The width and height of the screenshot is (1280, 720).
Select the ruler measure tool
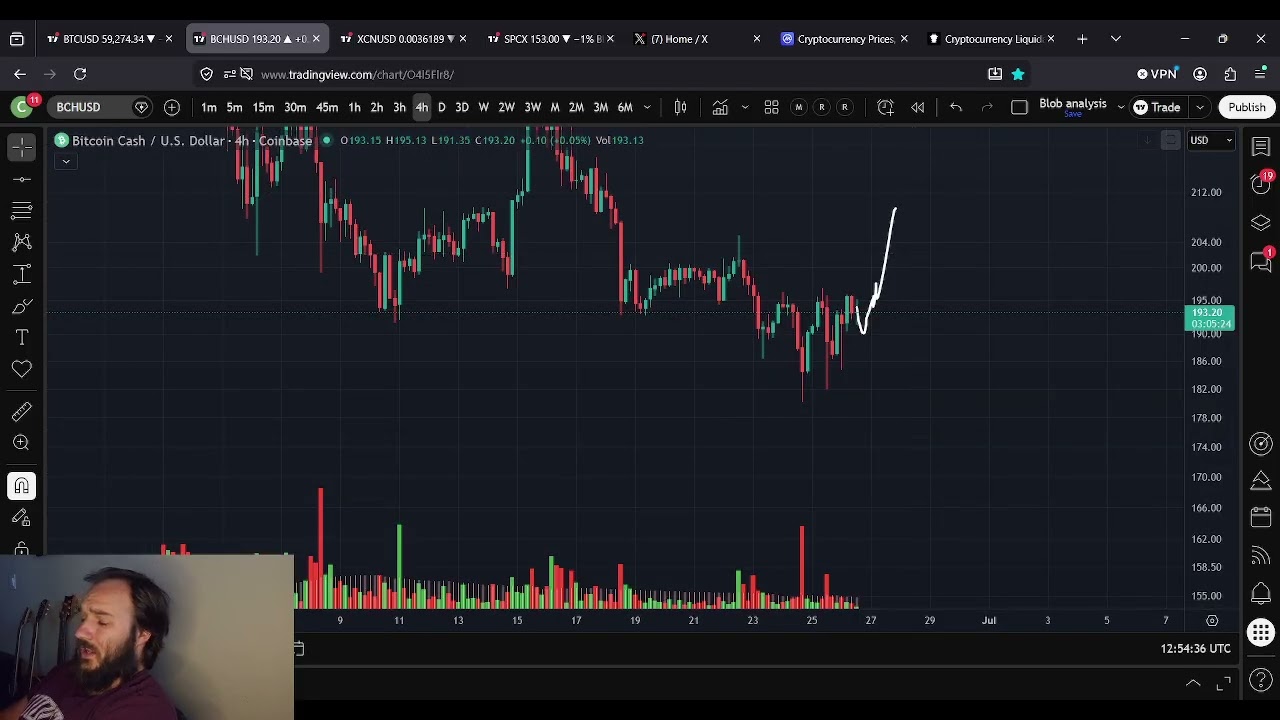point(22,411)
